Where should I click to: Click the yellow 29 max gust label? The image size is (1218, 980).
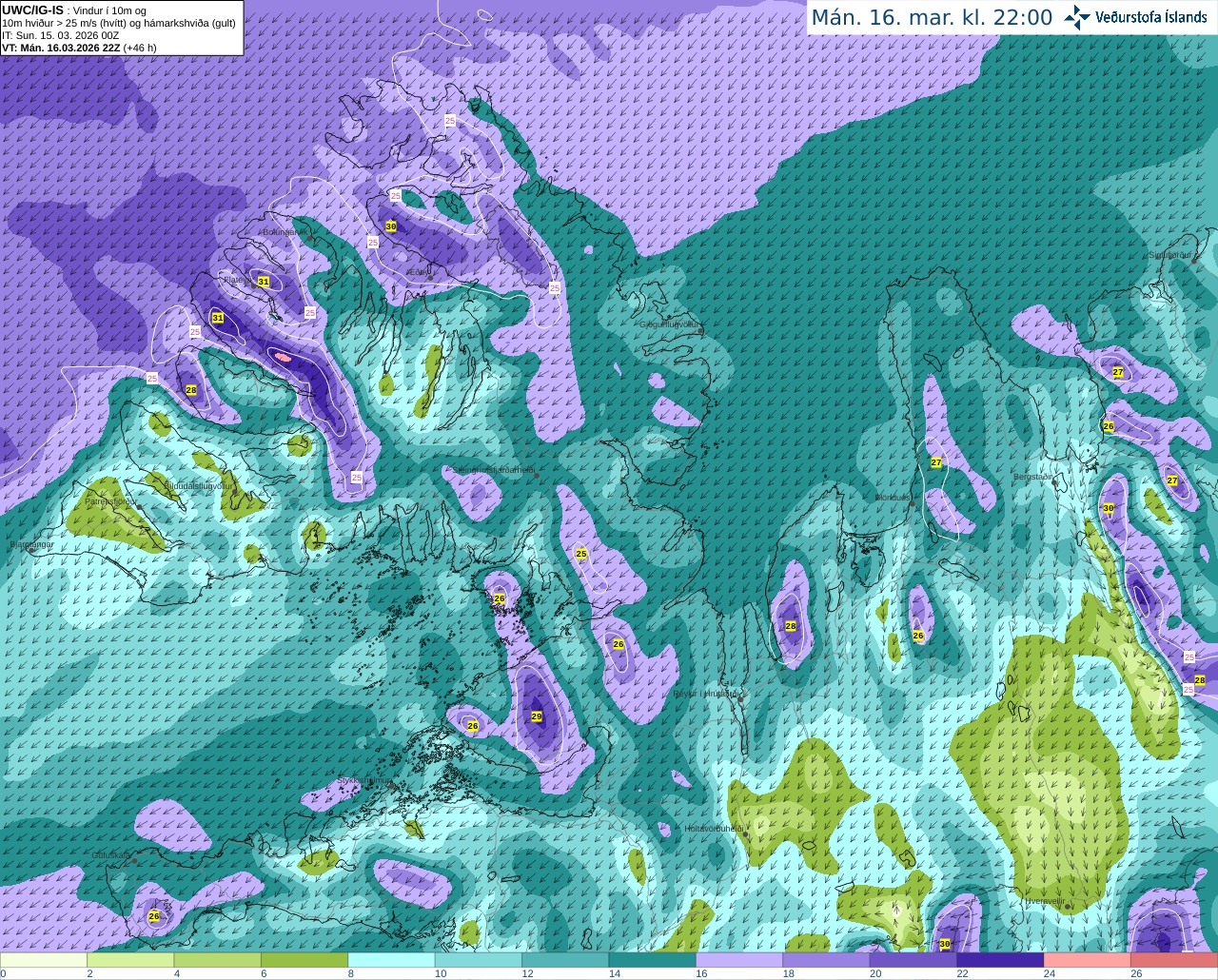(x=537, y=716)
